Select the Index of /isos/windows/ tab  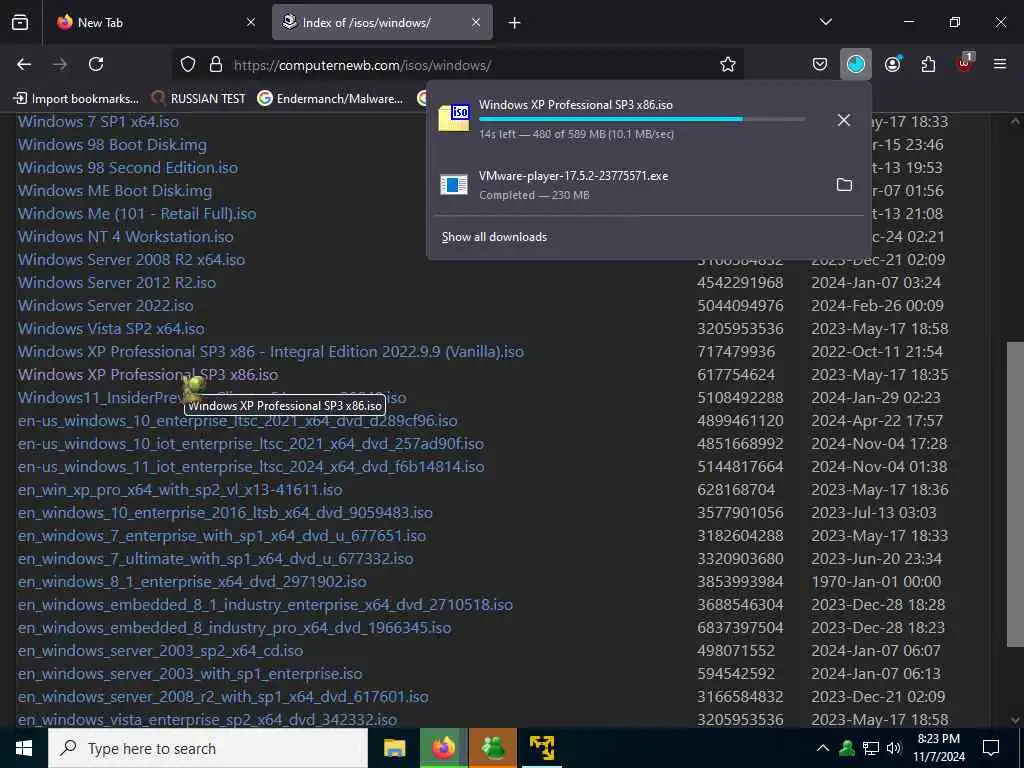(x=382, y=23)
